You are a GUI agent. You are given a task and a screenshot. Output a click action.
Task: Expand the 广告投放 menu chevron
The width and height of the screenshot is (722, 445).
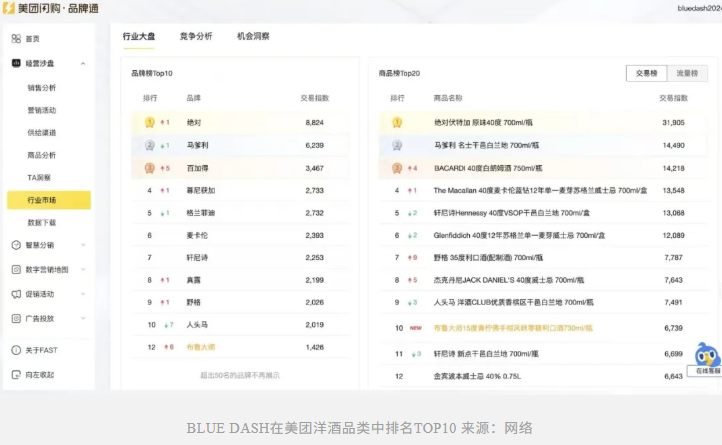[x=83, y=318]
